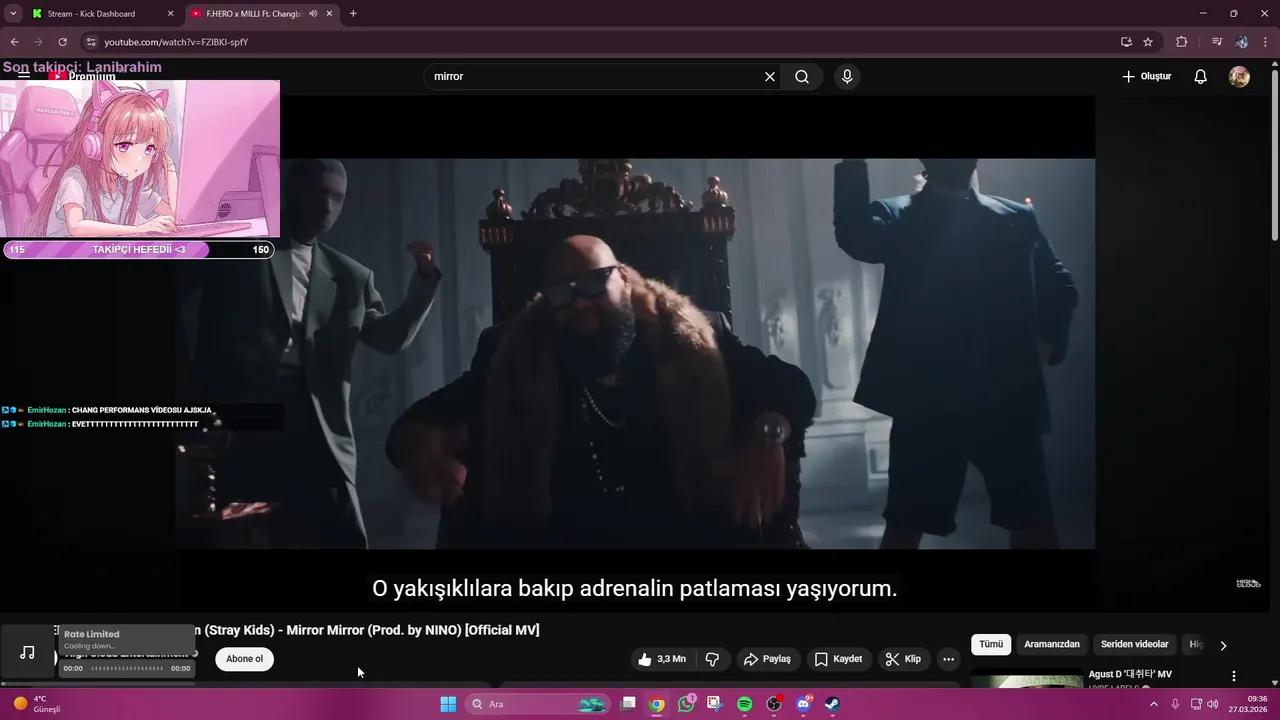Subscribe using the Abone ol button

(x=244, y=659)
